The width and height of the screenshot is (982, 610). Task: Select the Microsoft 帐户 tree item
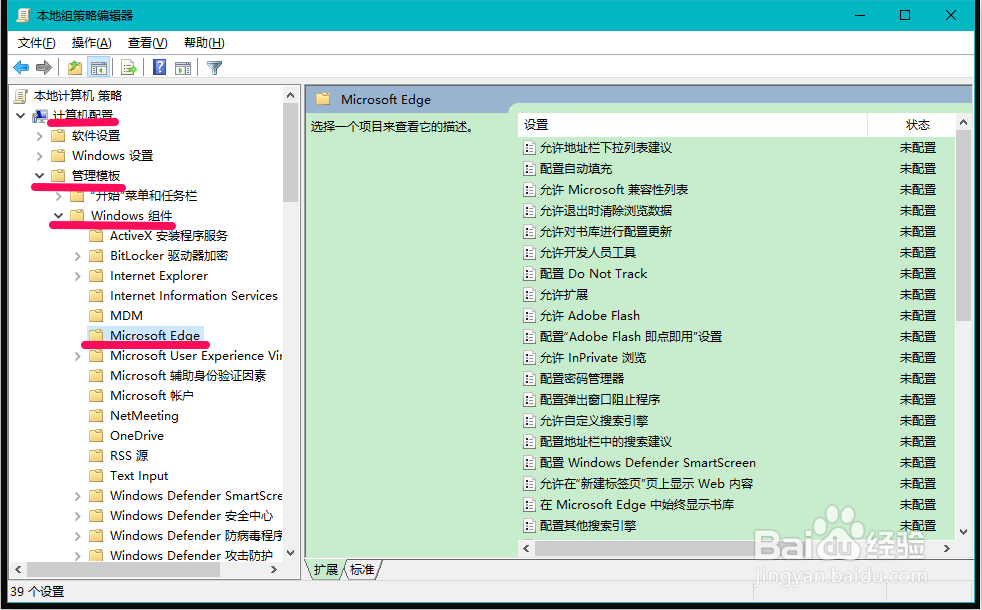152,396
